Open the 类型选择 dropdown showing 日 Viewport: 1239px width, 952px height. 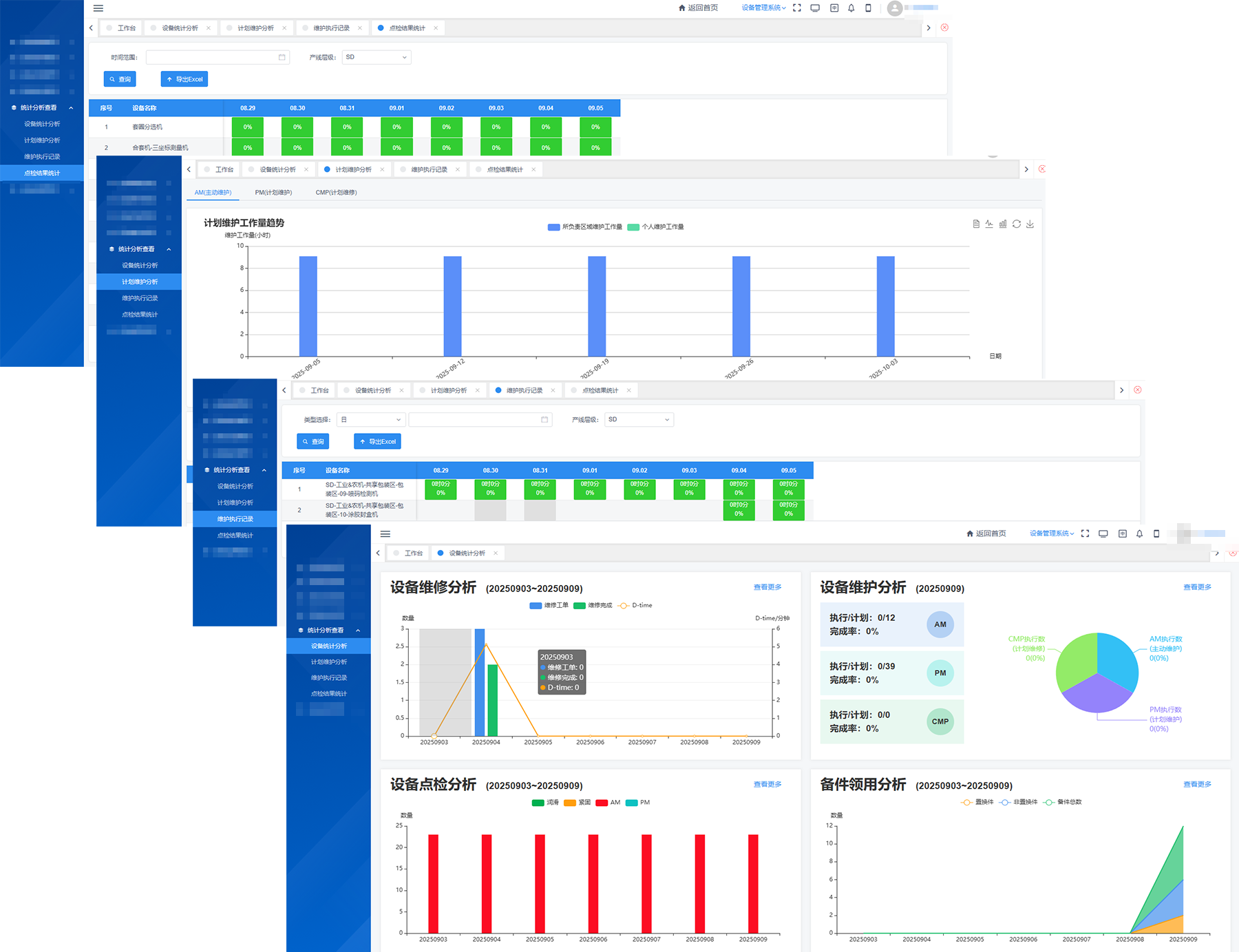point(370,419)
